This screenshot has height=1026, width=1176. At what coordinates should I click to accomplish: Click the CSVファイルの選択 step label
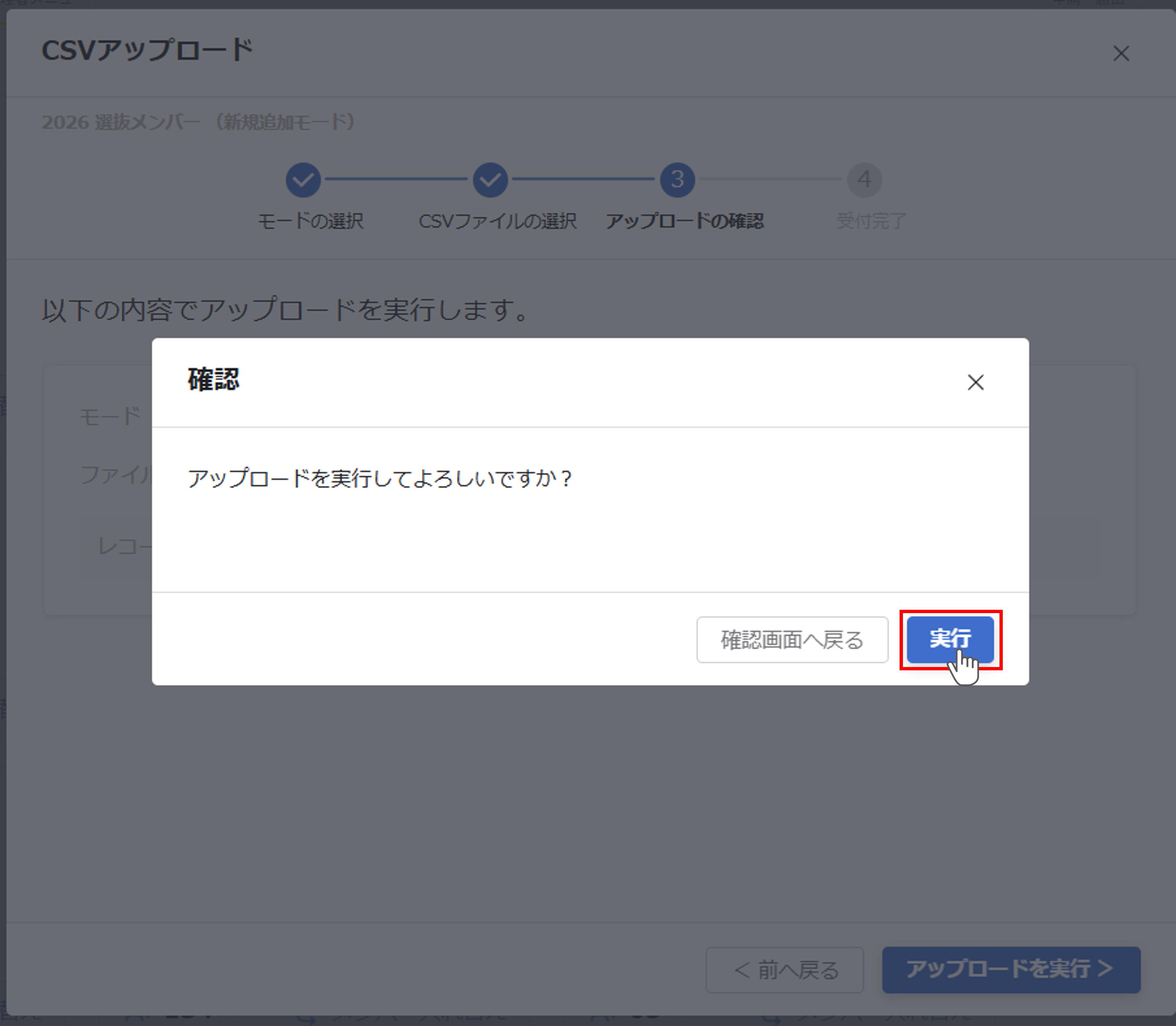click(x=497, y=221)
